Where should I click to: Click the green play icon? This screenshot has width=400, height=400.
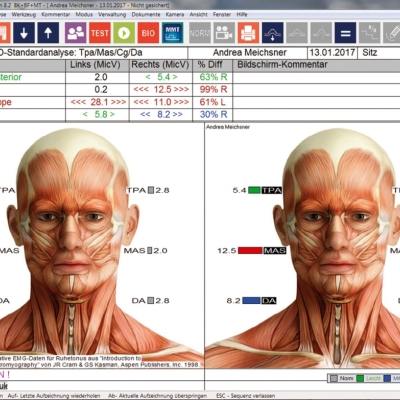pyautogui.click(x=124, y=33)
